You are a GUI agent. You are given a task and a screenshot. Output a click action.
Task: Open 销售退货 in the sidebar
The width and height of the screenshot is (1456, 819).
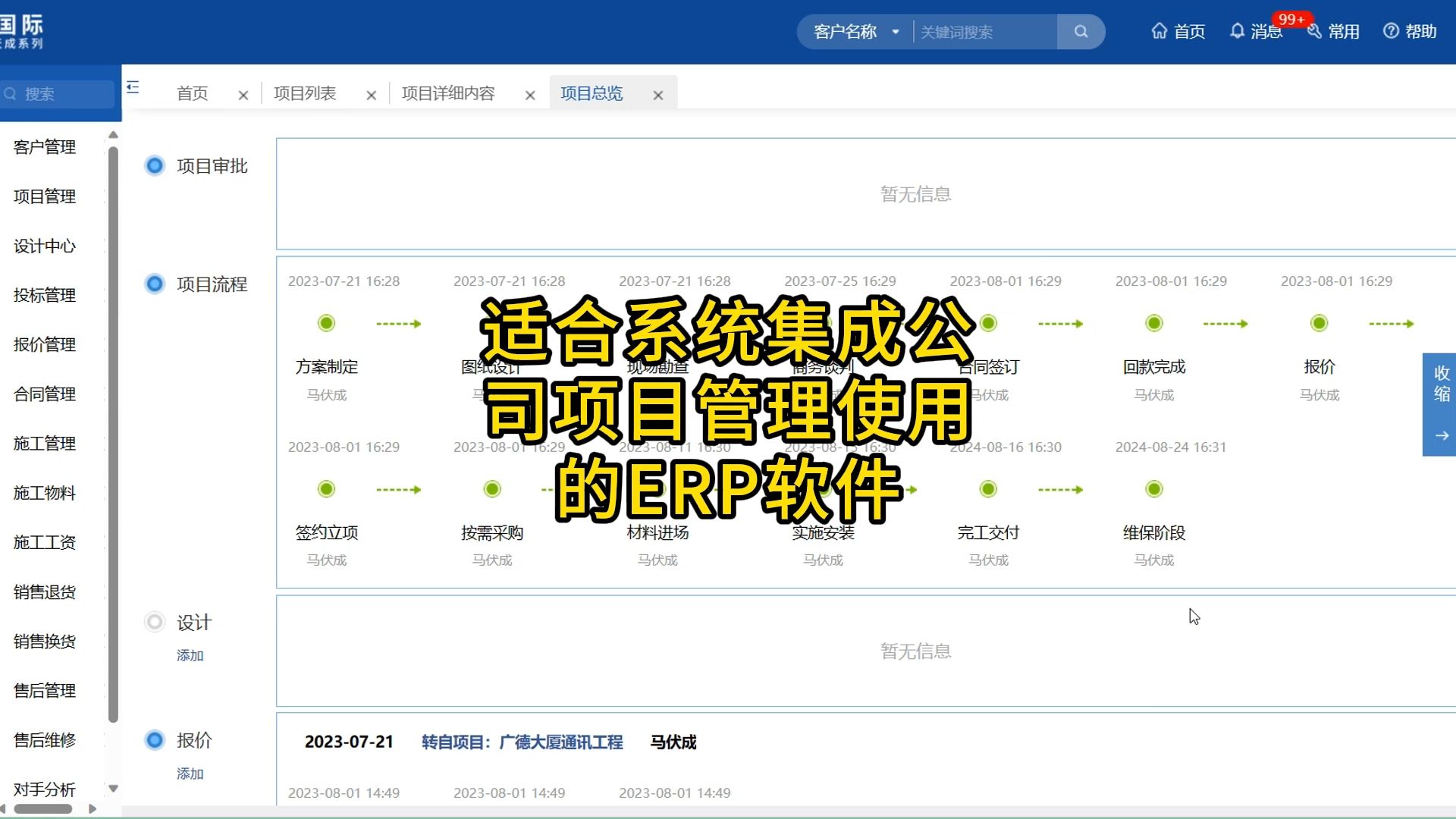[45, 591]
